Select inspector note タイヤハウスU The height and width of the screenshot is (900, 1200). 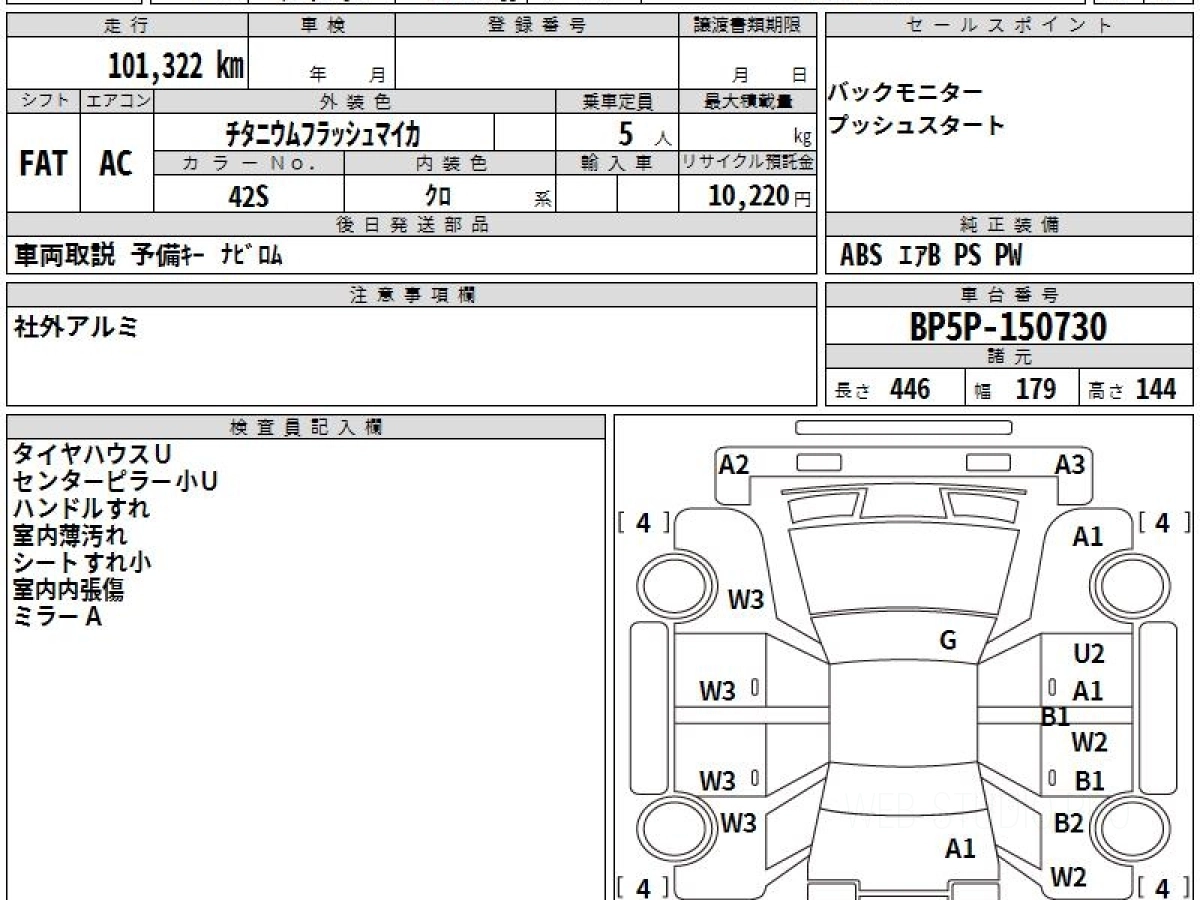(x=92, y=454)
